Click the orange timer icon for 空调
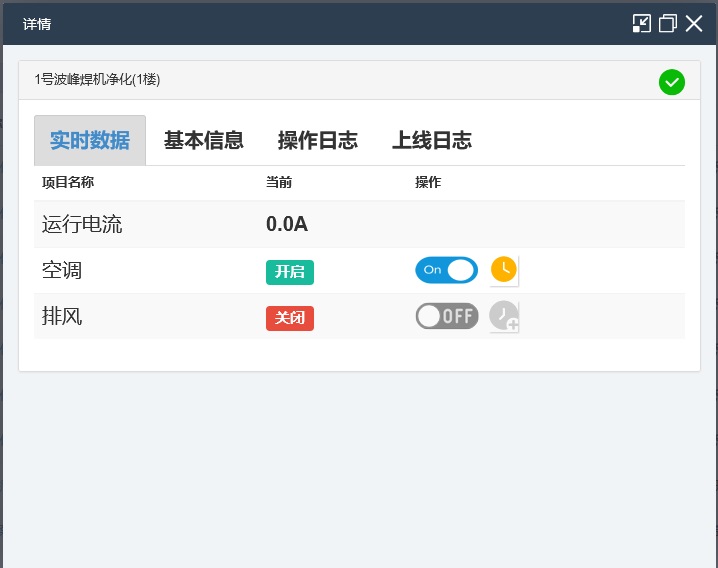Screen dimensions: 718x568 click(x=504, y=270)
